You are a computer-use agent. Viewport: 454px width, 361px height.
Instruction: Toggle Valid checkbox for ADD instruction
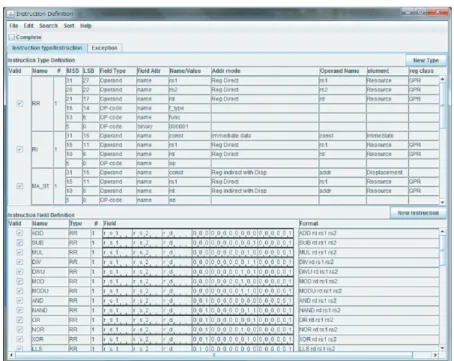20,233
